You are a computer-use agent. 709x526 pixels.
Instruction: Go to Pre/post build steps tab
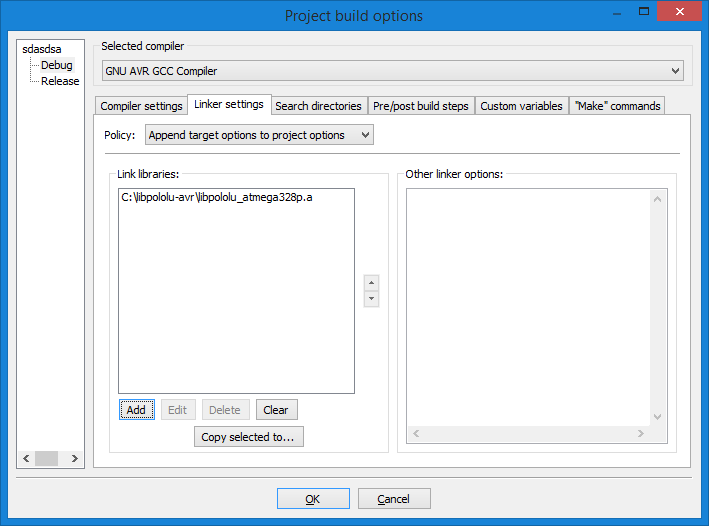pyautogui.click(x=420, y=106)
